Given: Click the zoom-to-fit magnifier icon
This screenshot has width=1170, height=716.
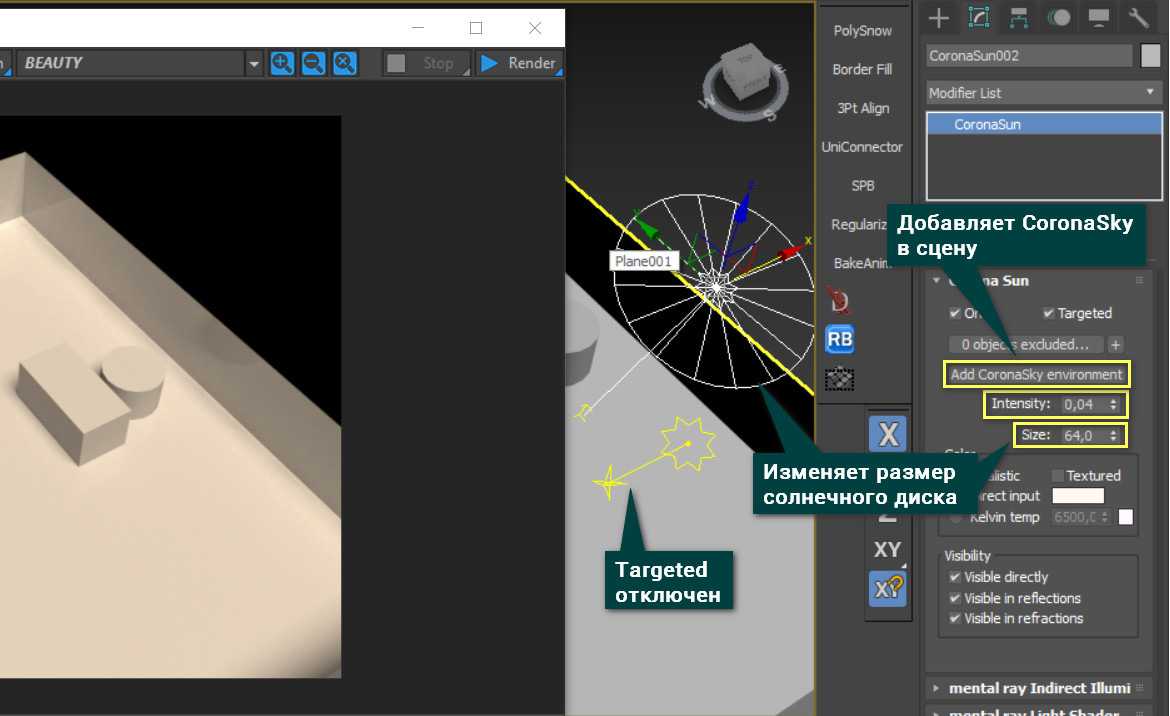Looking at the screenshot, I should (345, 63).
